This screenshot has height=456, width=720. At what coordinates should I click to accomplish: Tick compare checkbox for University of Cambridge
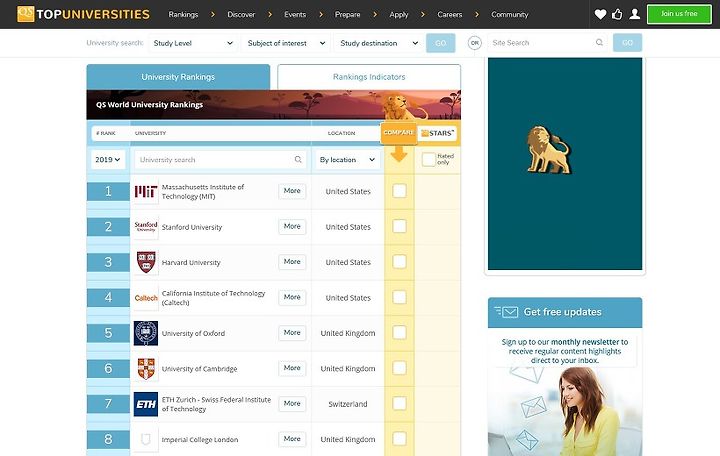[x=399, y=368]
